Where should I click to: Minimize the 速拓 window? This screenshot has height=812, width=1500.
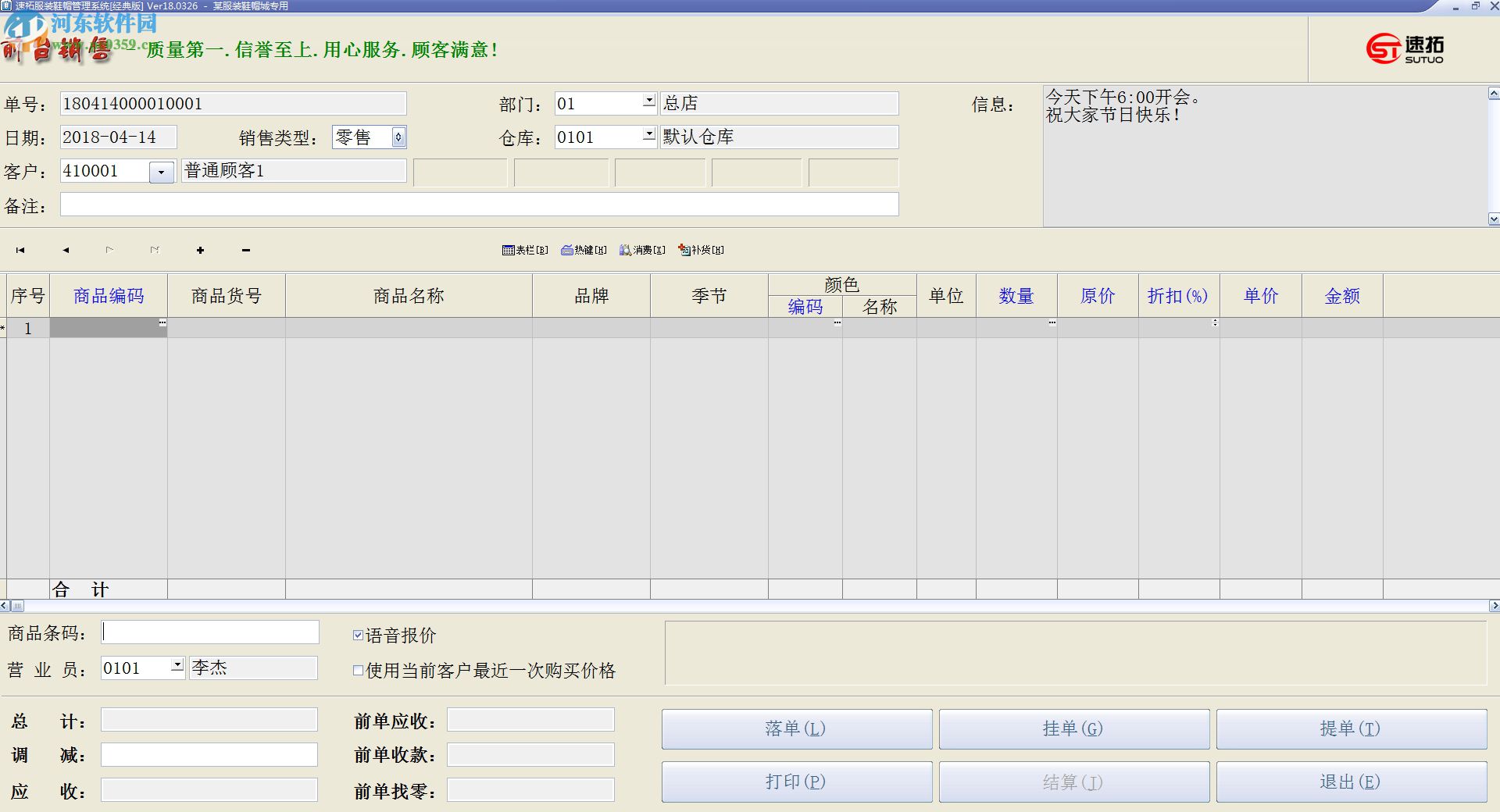pos(1456,6)
